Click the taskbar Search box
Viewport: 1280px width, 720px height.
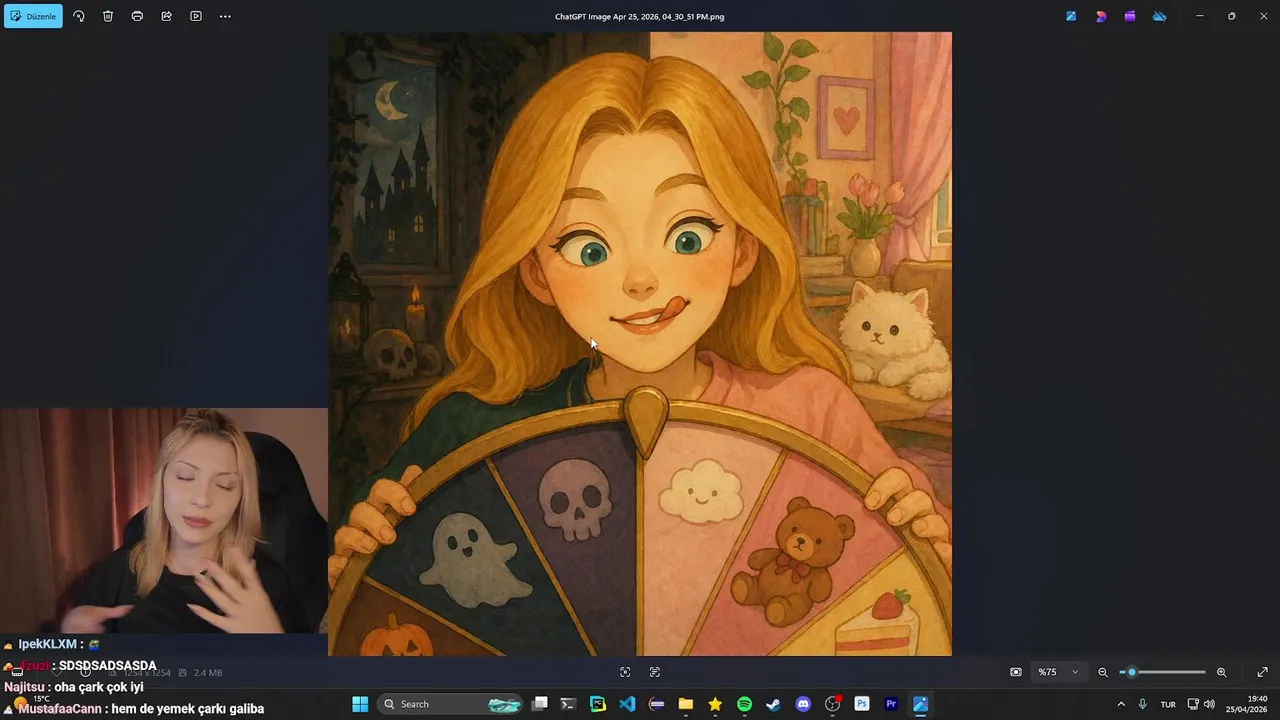(452, 704)
